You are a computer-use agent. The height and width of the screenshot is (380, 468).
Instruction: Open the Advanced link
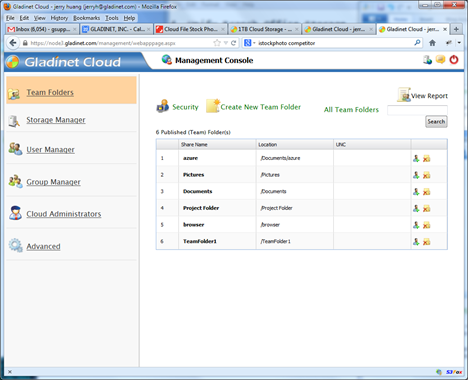point(43,246)
